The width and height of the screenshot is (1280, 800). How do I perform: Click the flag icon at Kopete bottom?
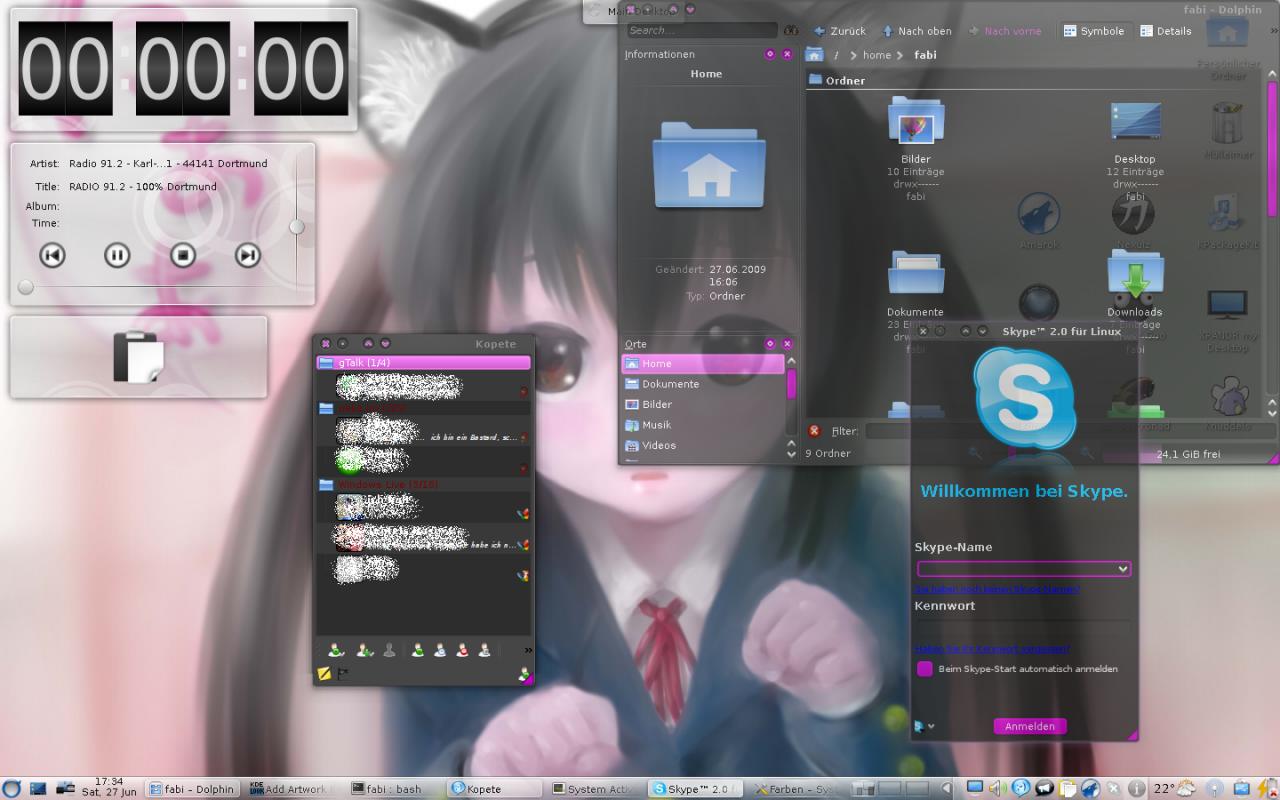[342, 674]
